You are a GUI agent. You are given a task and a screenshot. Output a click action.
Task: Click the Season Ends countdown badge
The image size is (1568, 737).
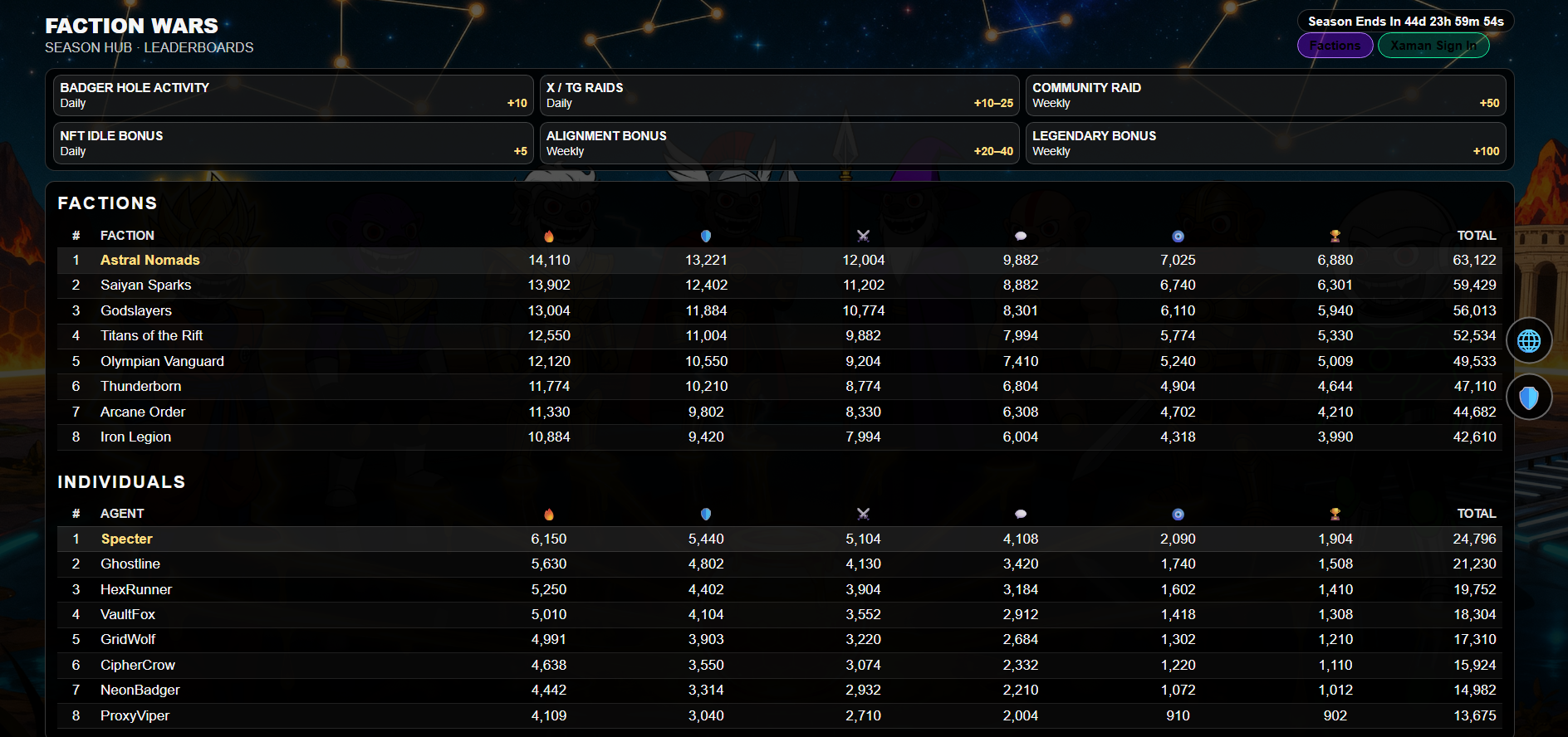pyautogui.click(x=1405, y=22)
